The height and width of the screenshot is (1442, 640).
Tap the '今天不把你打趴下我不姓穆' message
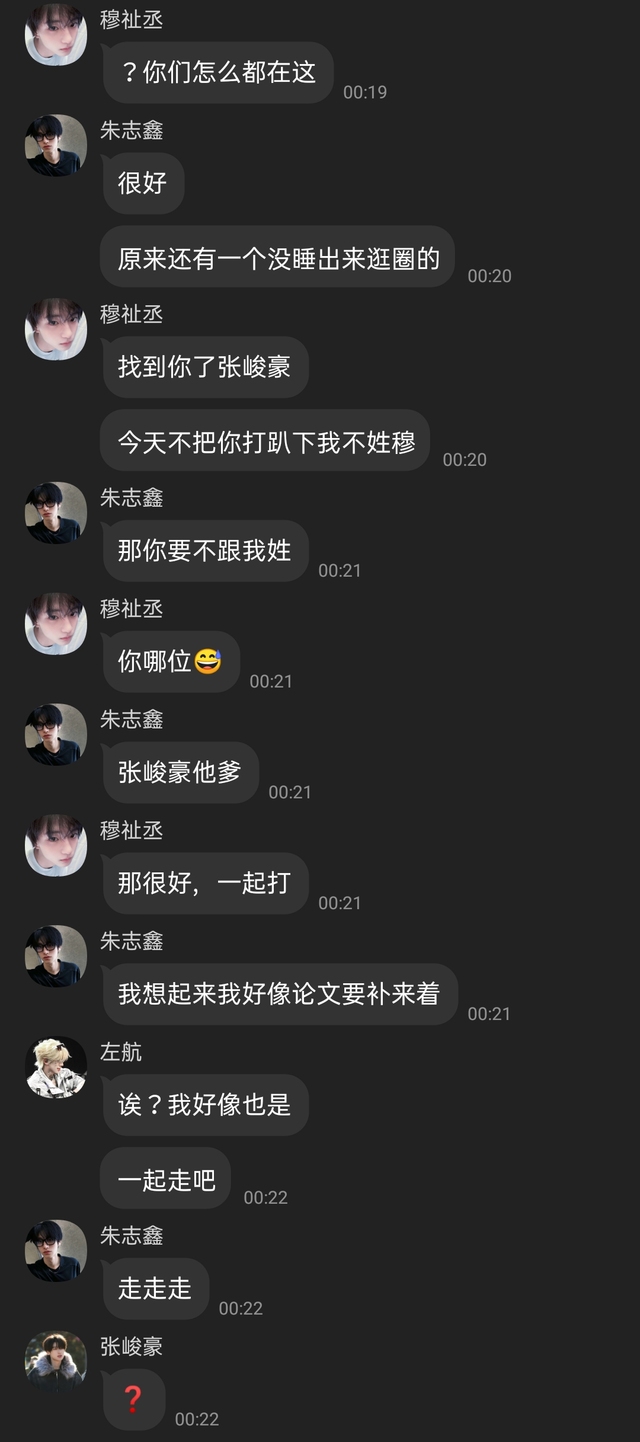(x=266, y=441)
